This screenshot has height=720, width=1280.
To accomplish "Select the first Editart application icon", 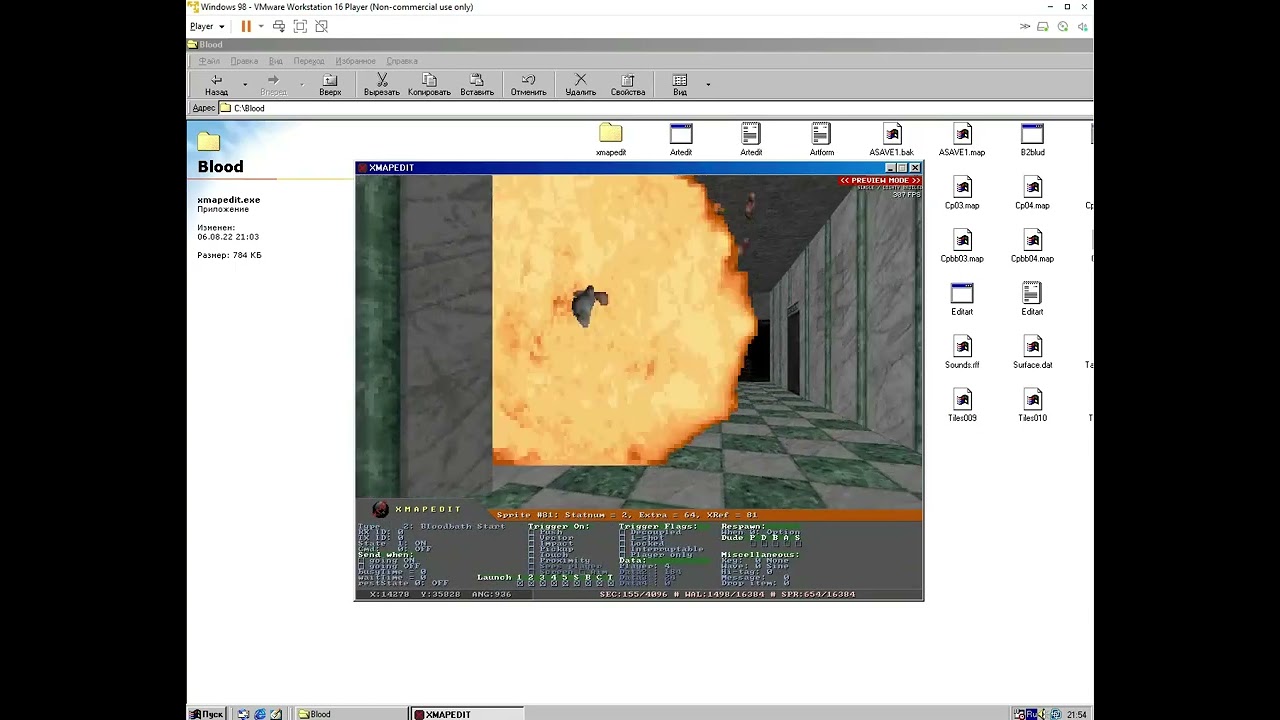I will pyautogui.click(x=962, y=293).
